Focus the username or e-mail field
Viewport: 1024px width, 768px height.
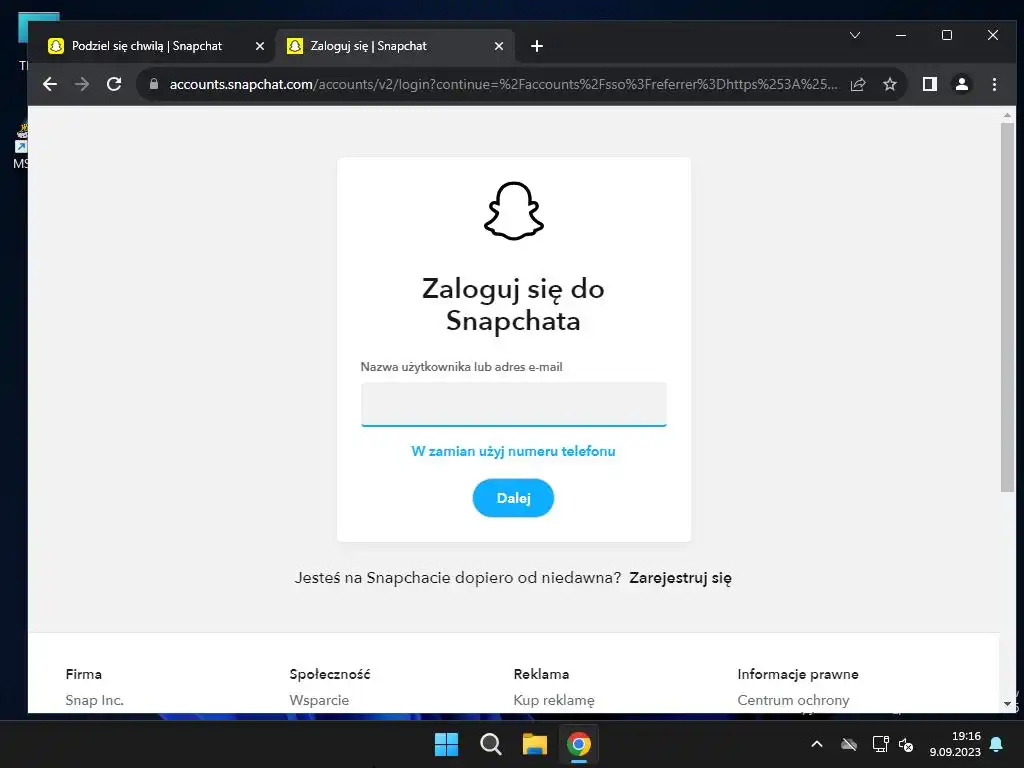[514, 404]
